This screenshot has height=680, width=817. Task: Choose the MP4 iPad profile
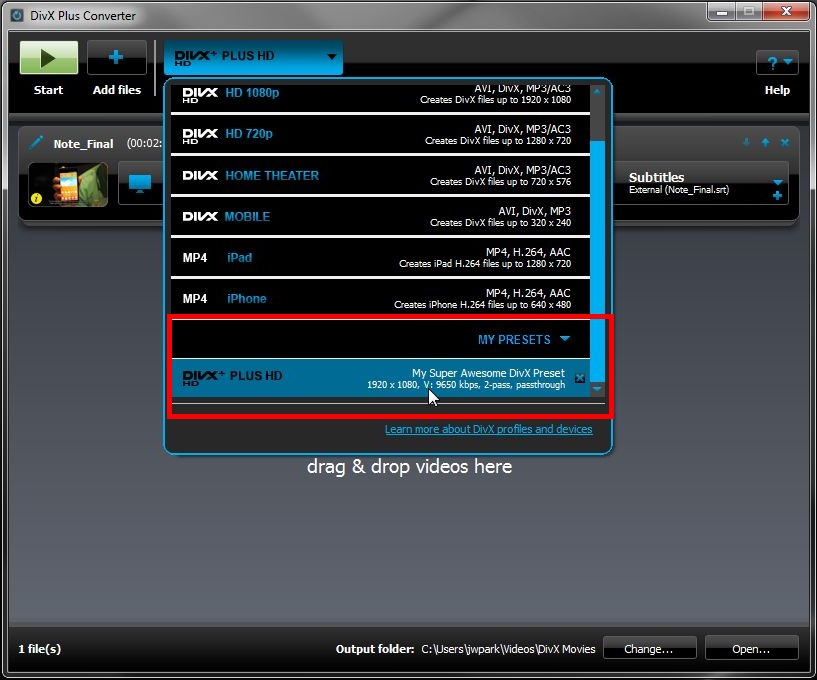click(380, 257)
